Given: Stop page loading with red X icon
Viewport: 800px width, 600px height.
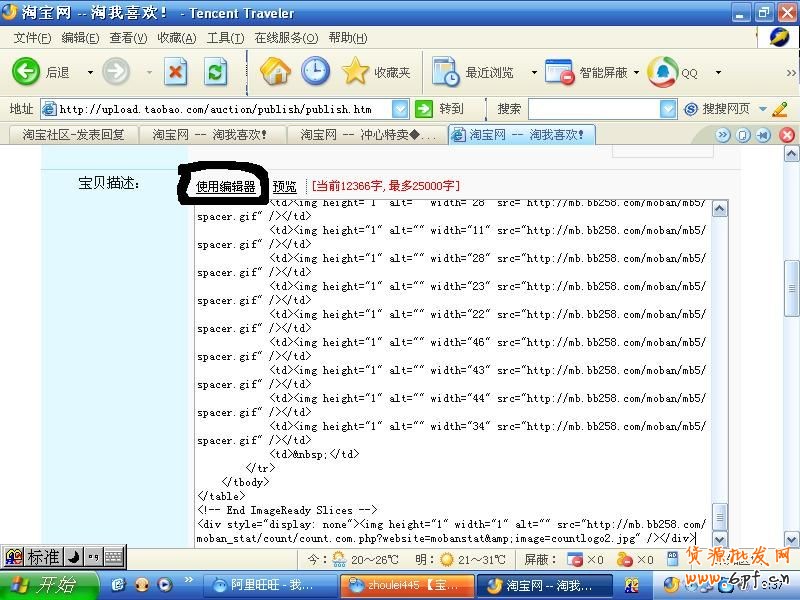Looking at the screenshot, I should tap(176, 72).
